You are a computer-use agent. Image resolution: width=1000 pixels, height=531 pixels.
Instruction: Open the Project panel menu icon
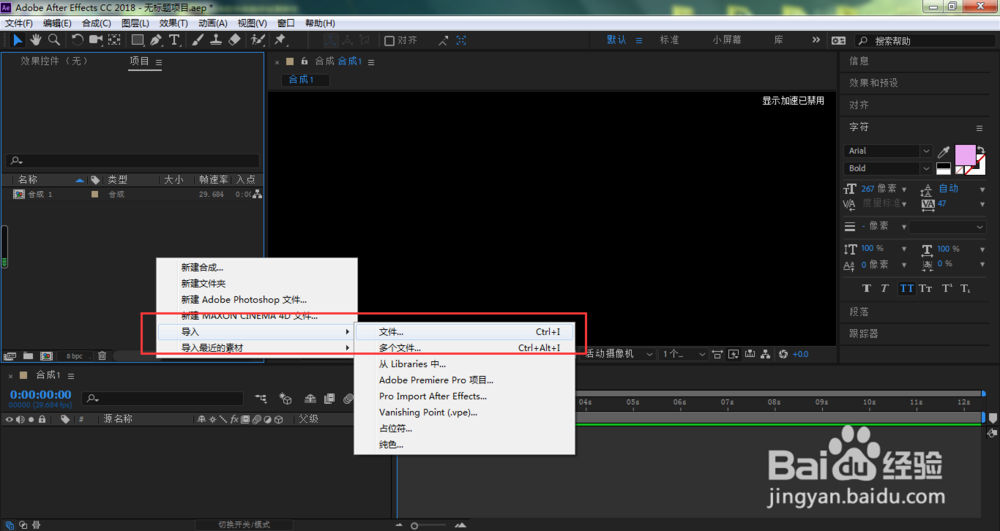[x=159, y=62]
